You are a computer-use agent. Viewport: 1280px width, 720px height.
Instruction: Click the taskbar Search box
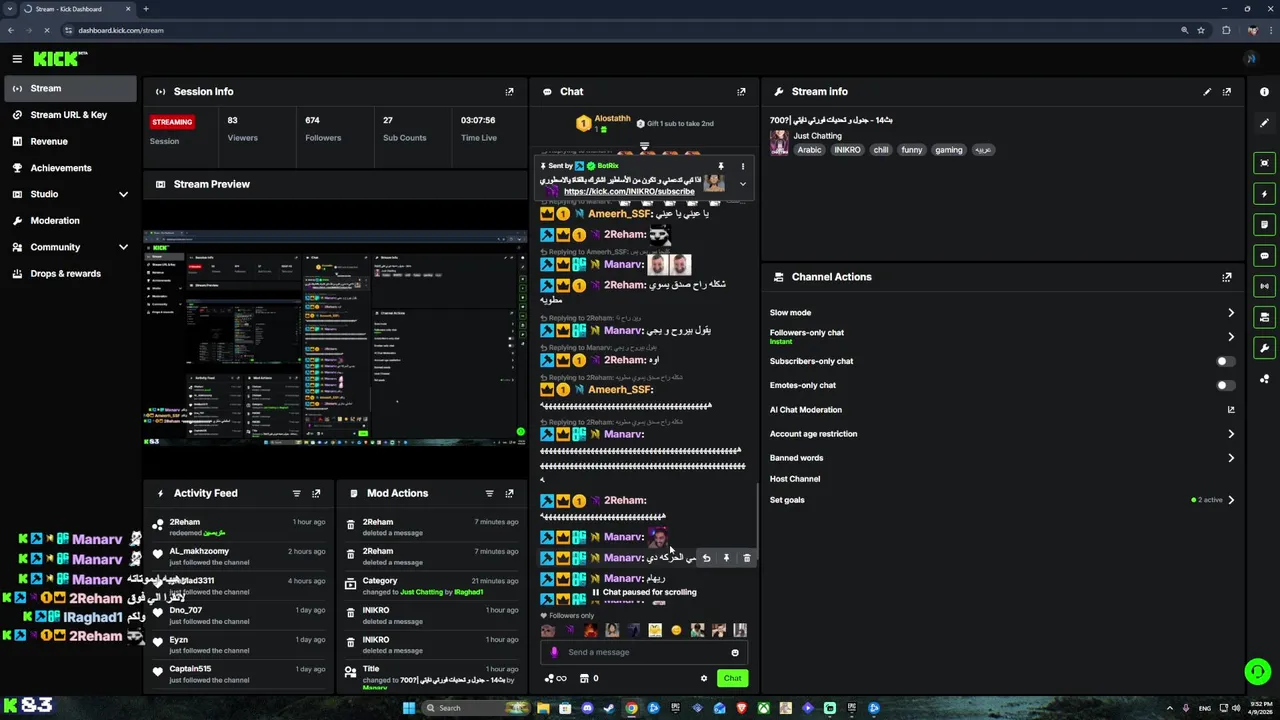coord(475,708)
